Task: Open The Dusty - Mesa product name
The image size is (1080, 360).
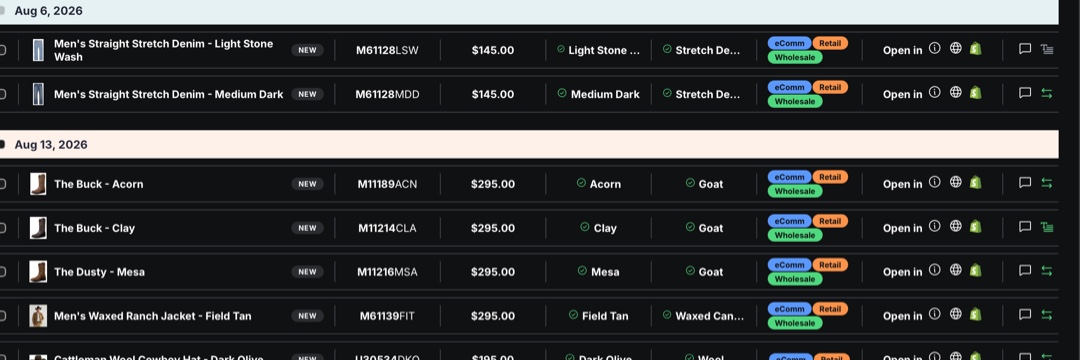Action: 99,272
